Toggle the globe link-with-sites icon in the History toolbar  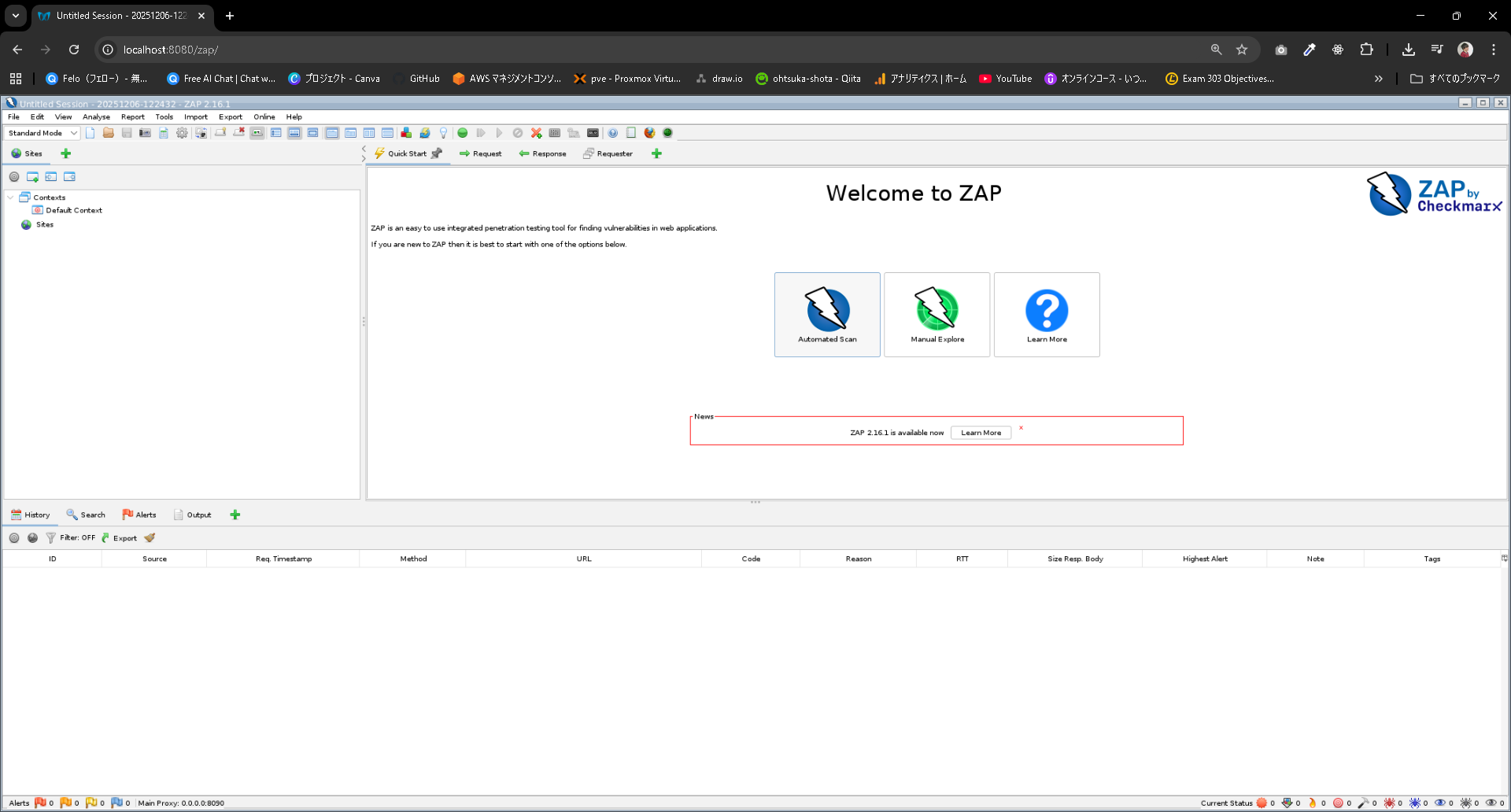32,538
